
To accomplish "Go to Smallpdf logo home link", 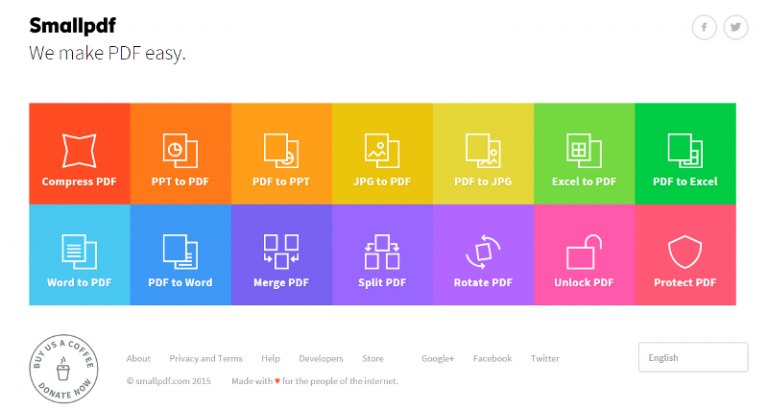I will click(72, 25).
